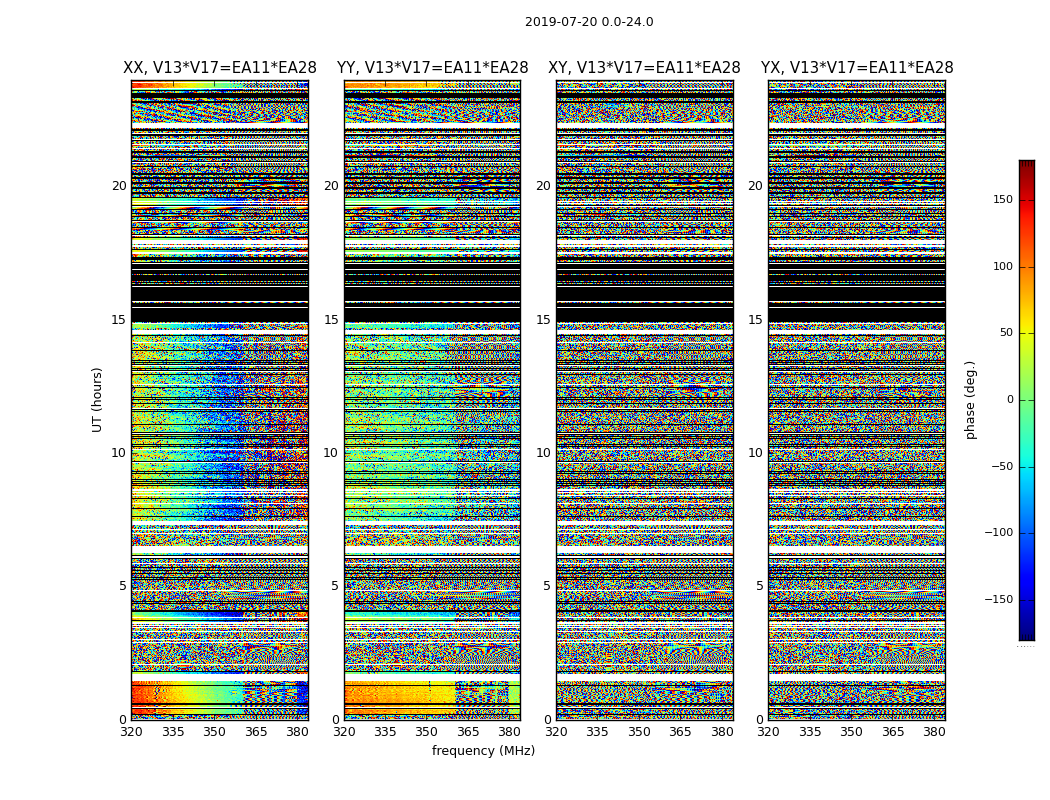
Task: Click the 350 frequency tick under XX panel
Action: (x=214, y=732)
